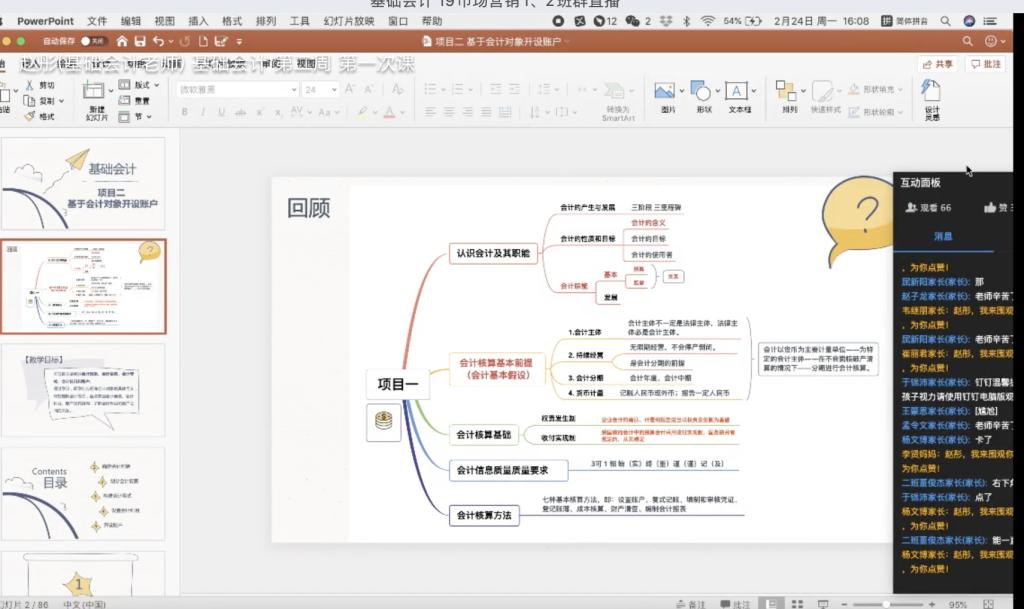Image resolution: width=1024 pixels, height=609 pixels.
Task: Click the Undo arrow icon
Action: 158,41
